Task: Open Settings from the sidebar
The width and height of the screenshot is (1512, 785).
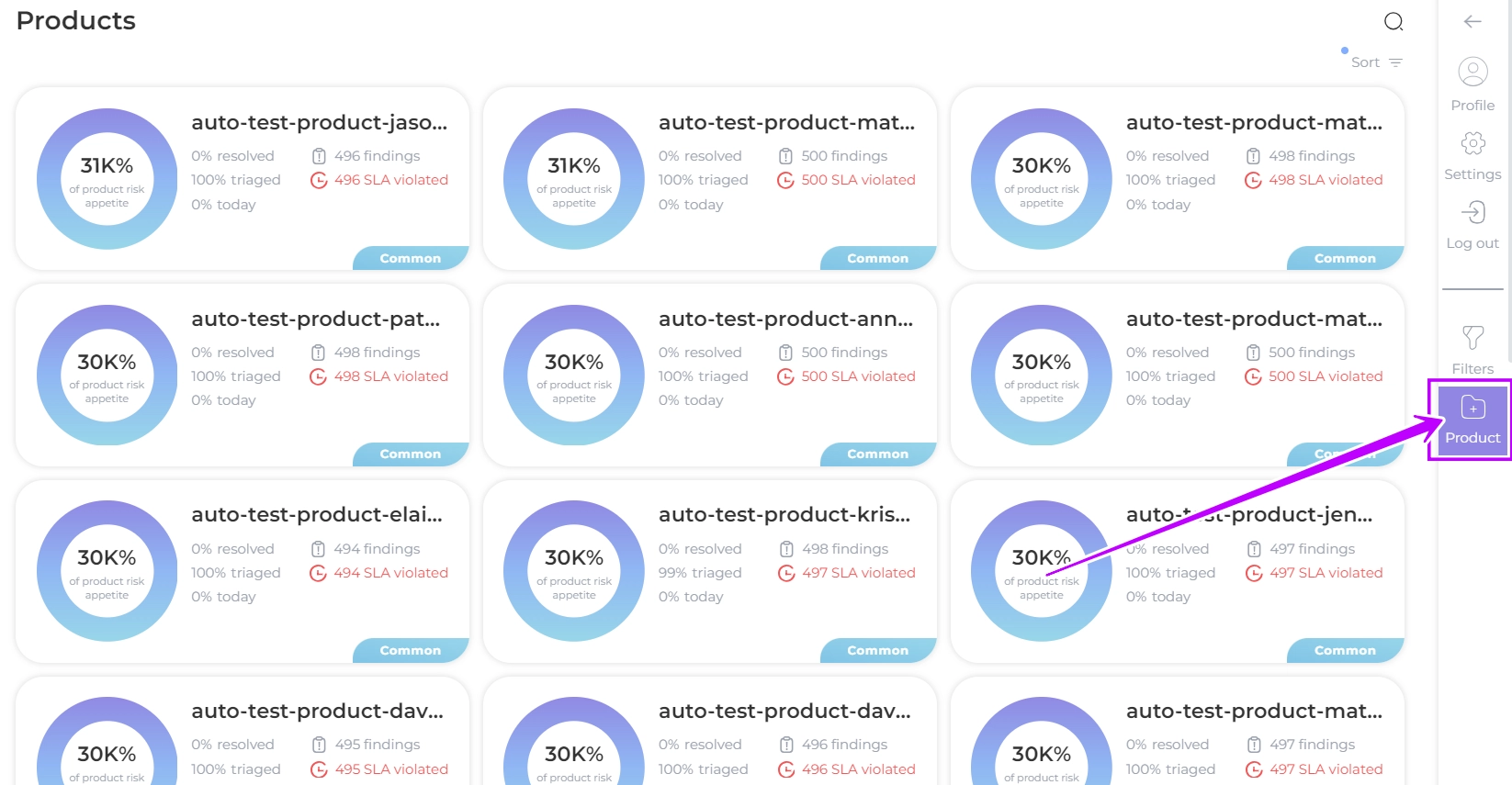Action: point(1473,155)
